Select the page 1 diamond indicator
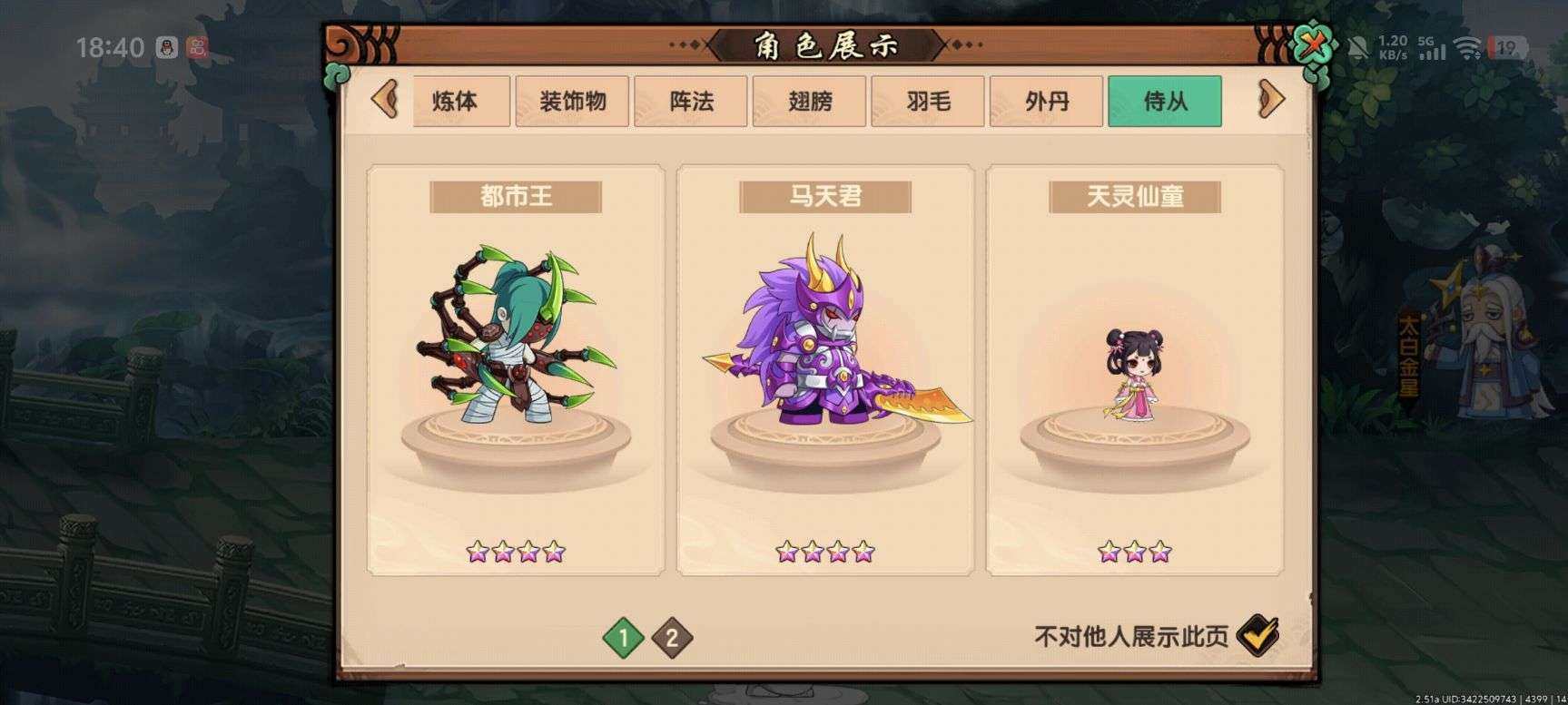The width and height of the screenshot is (1568, 705). point(623,637)
